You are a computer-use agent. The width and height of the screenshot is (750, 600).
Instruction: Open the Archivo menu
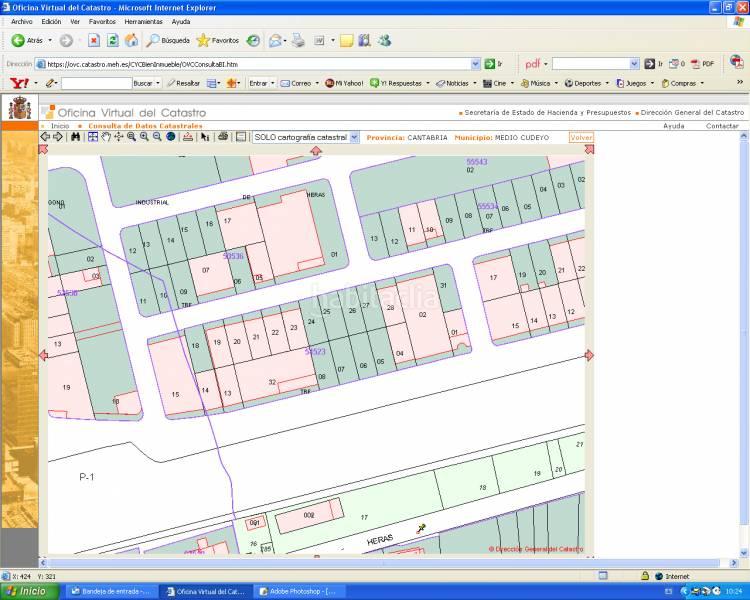pos(21,21)
